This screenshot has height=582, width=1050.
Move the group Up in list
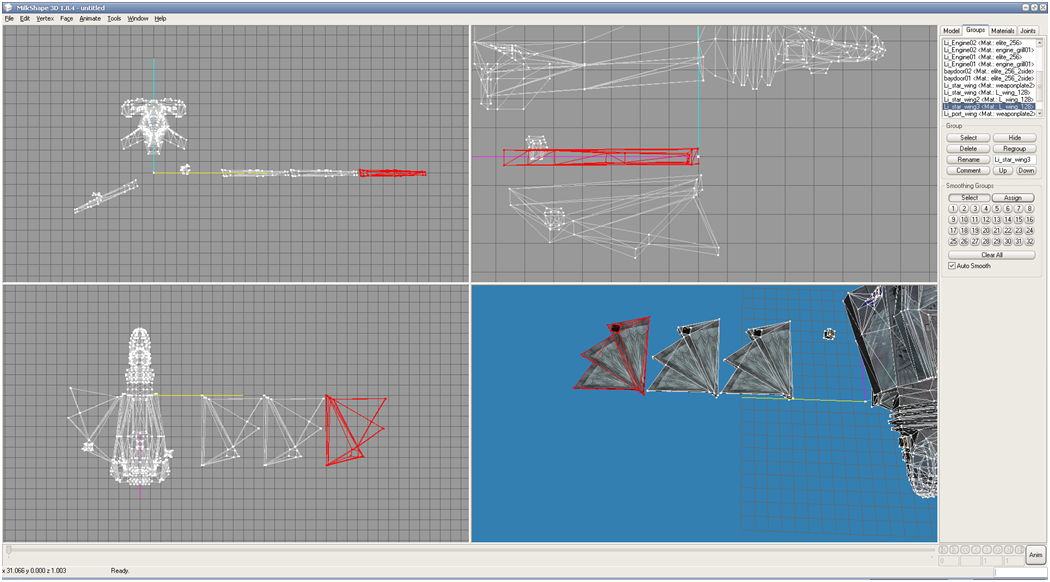(1002, 171)
